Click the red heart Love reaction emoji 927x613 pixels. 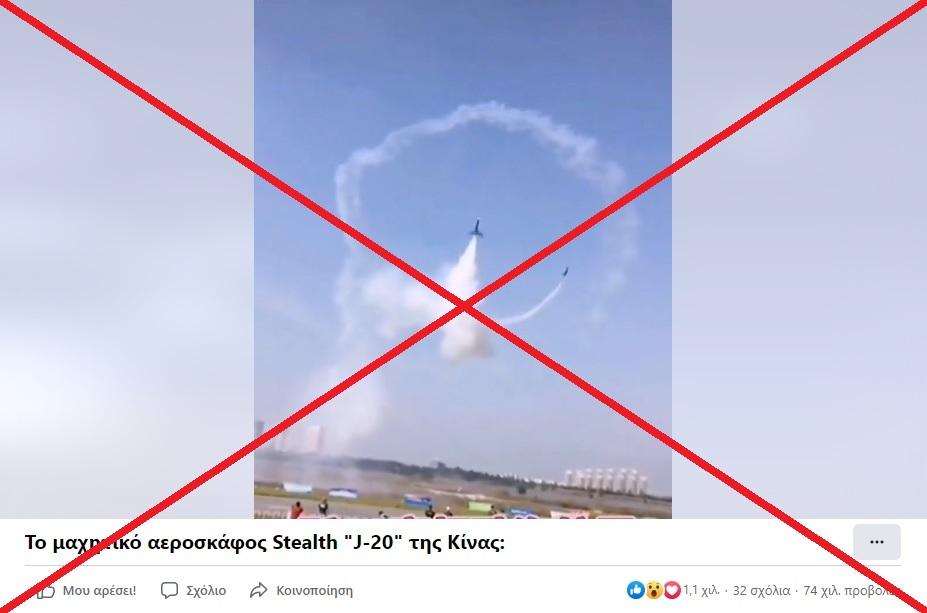pyautogui.click(x=672, y=589)
